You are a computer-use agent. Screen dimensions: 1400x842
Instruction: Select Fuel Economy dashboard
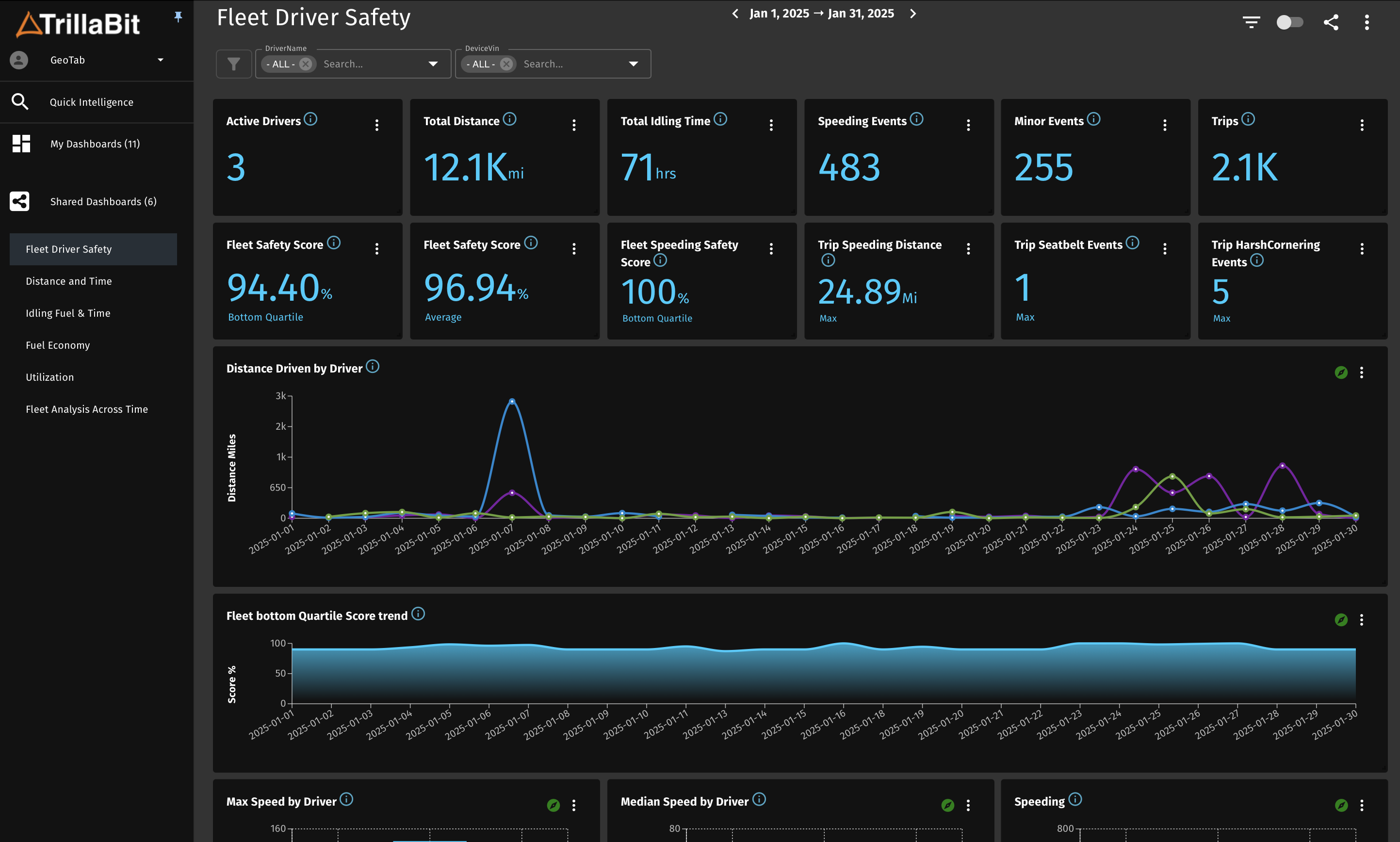(57, 345)
